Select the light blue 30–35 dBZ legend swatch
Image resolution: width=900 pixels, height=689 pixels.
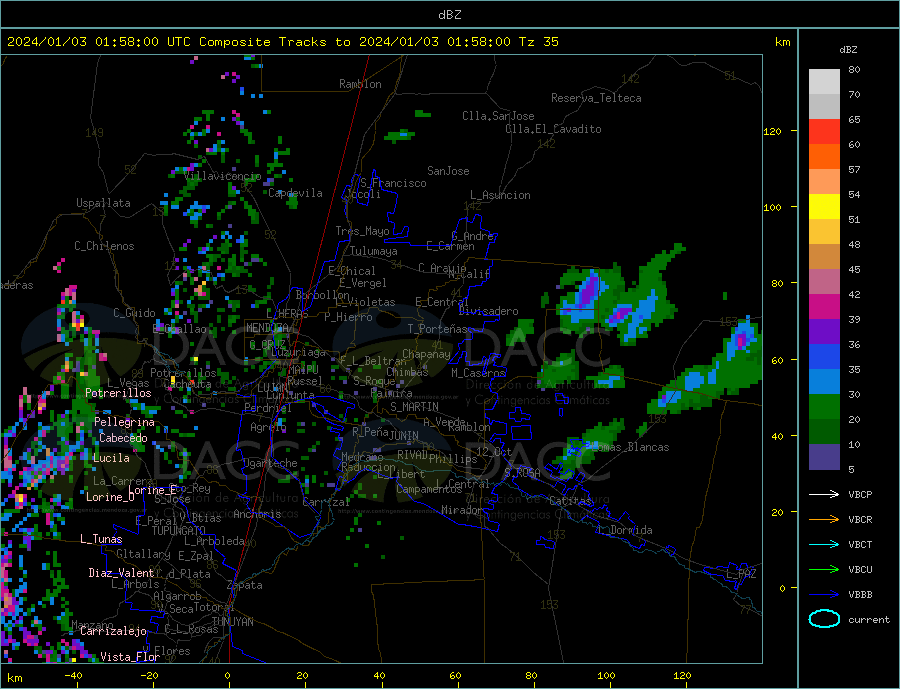[824, 382]
